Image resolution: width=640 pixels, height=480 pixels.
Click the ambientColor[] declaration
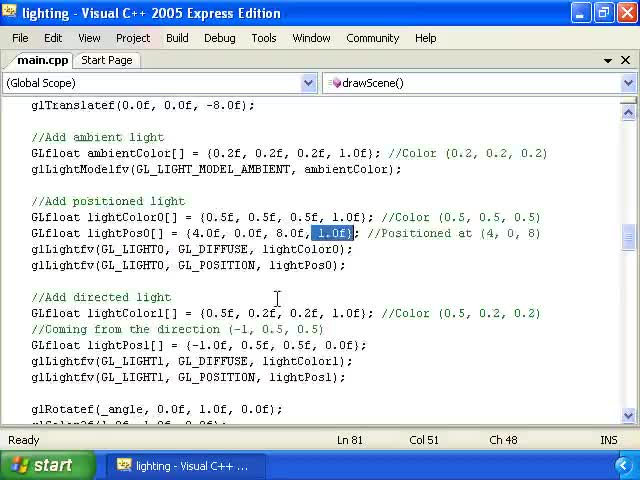point(206,153)
